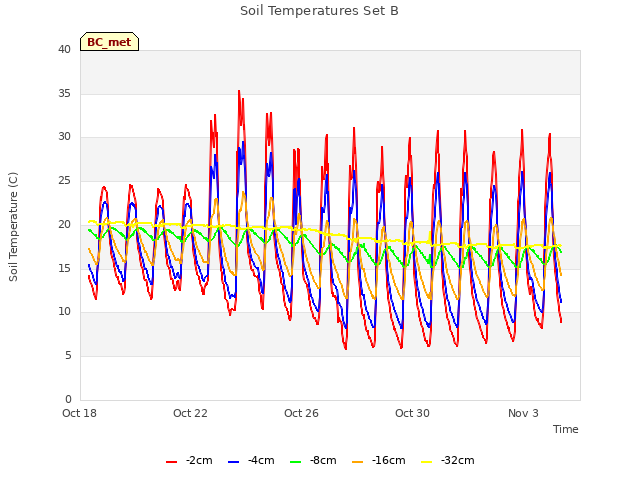This screenshot has width=640, height=480.
Task: Click the Oct 30 x-axis tick label
Action: pyautogui.click(x=412, y=413)
